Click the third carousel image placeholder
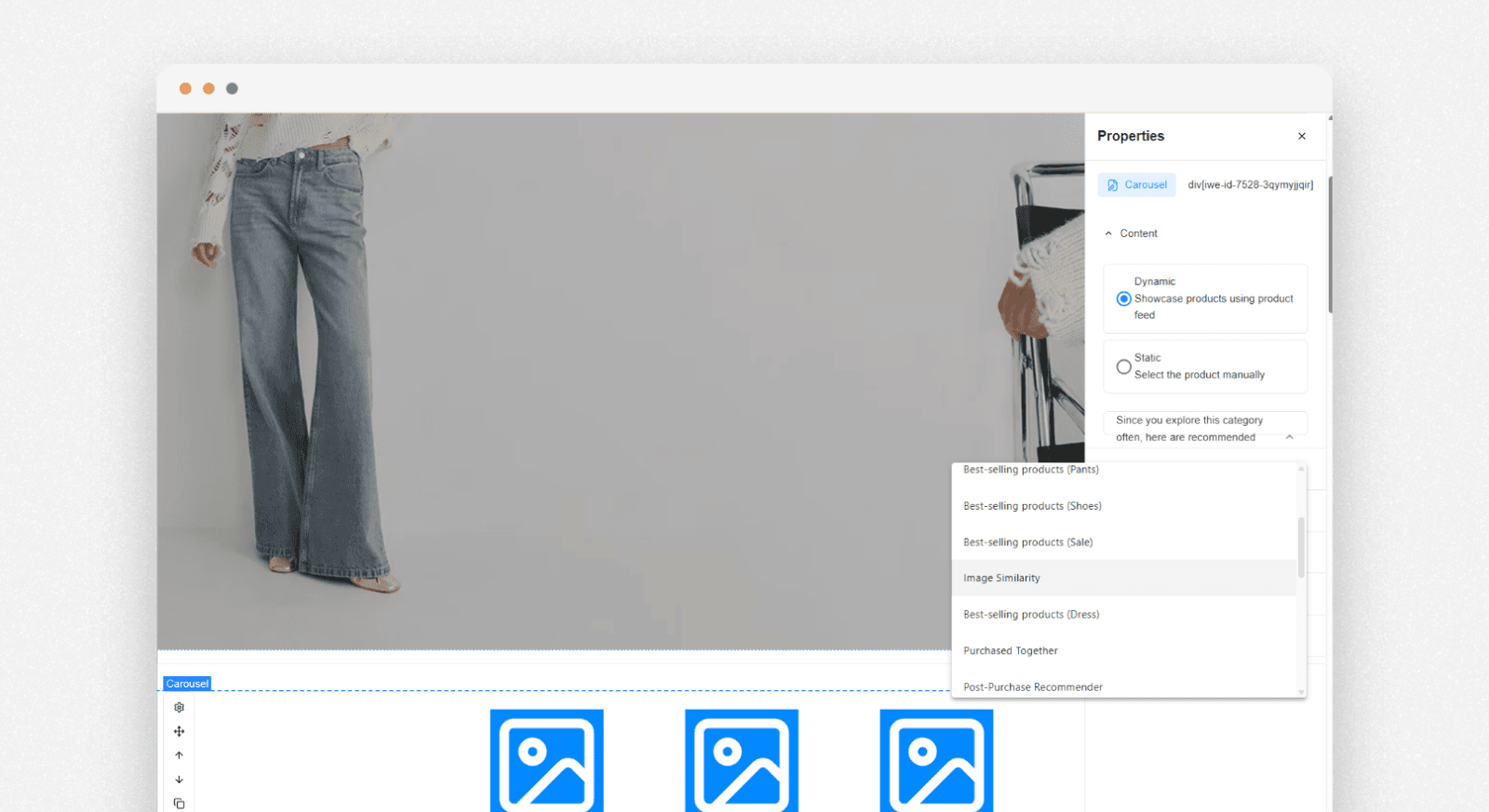 click(x=936, y=761)
